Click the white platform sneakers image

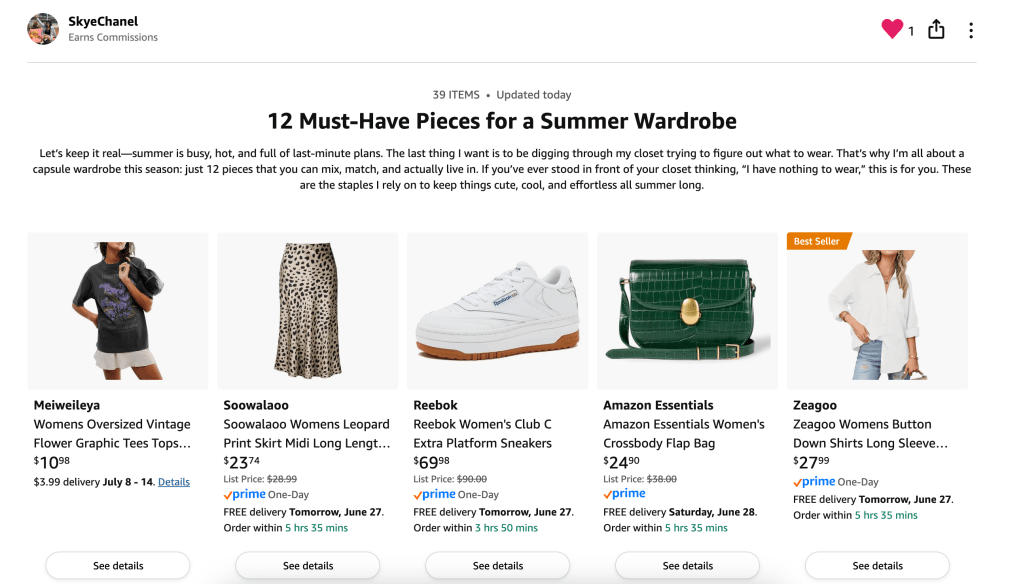(497, 310)
